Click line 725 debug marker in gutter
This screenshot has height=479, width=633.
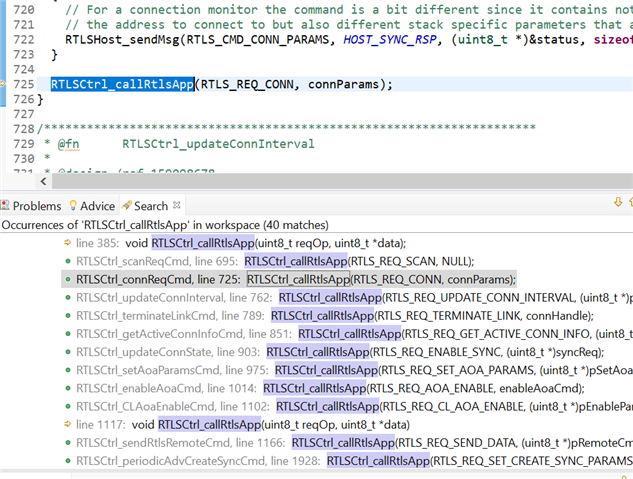point(2,84)
